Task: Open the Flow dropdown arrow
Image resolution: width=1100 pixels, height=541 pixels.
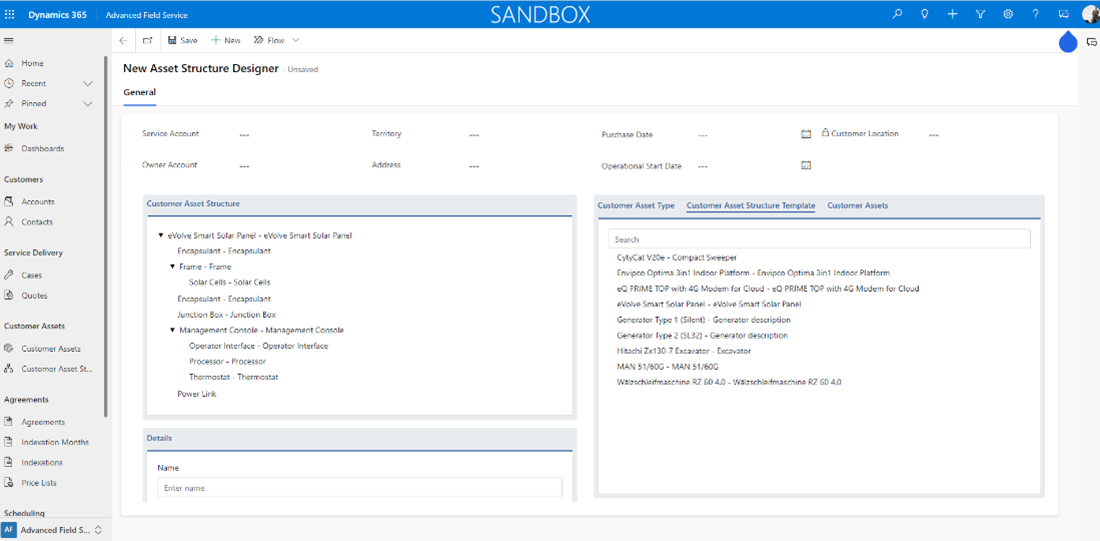Action: 296,41
